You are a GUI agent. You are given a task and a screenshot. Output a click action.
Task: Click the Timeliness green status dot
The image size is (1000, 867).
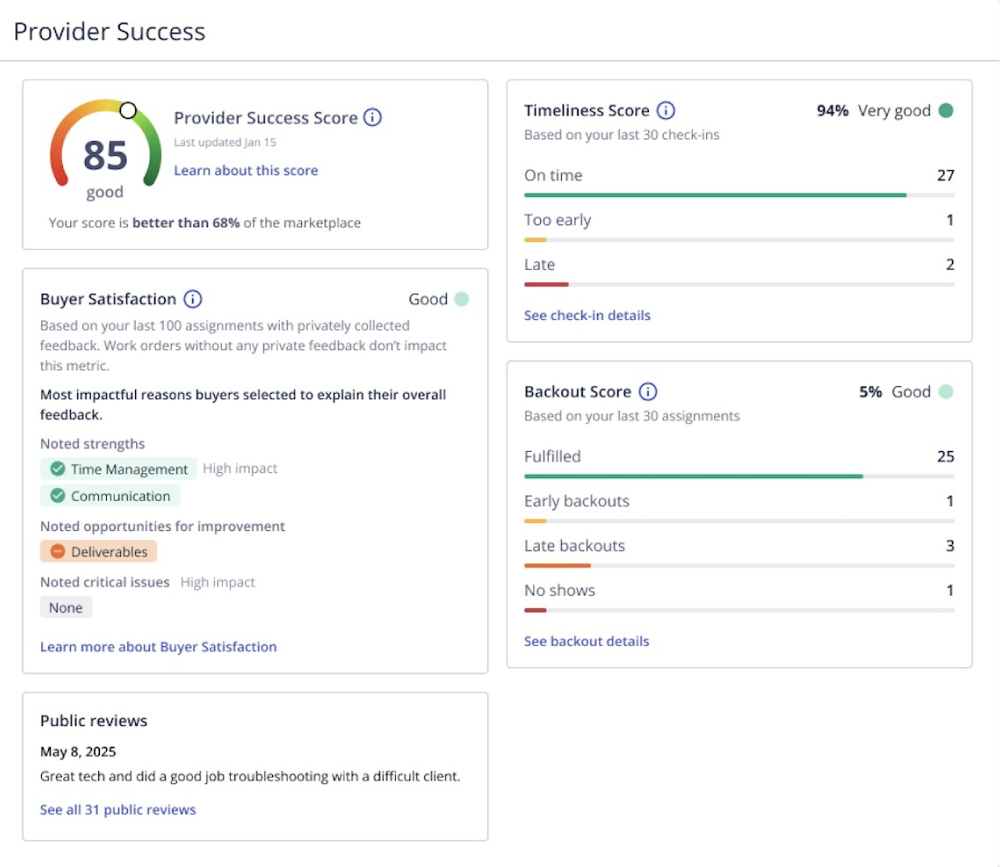click(x=946, y=111)
